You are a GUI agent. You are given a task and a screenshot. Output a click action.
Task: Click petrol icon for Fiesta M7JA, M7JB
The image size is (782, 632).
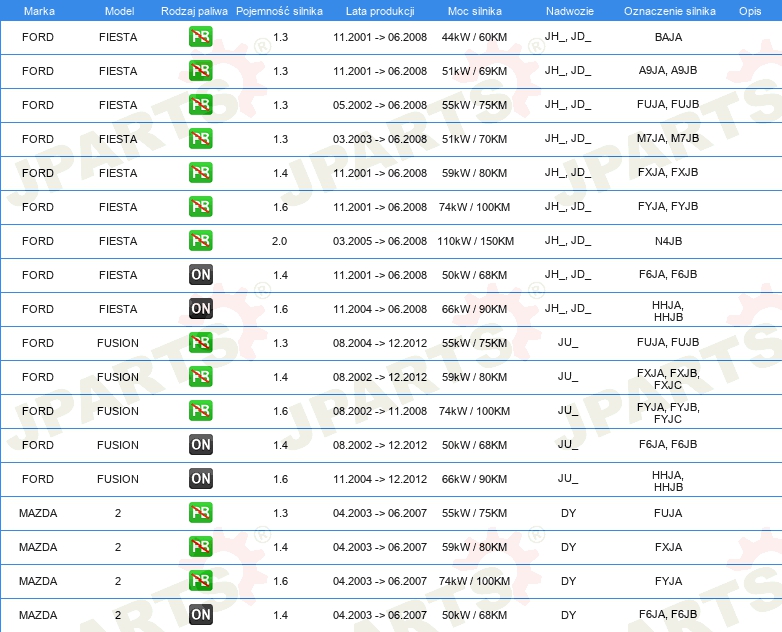pyautogui.click(x=200, y=139)
